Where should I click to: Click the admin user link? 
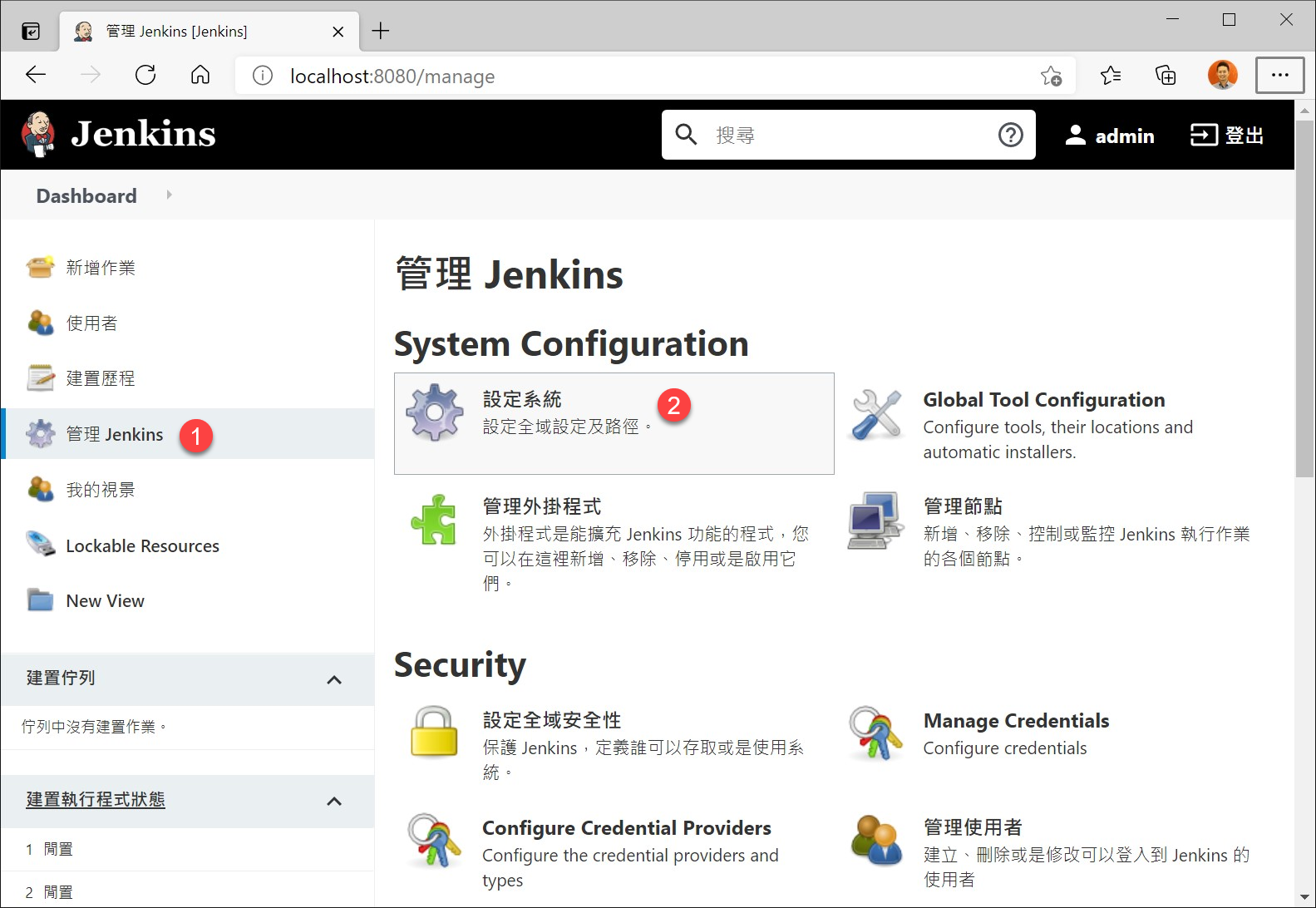pyautogui.click(x=1109, y=135)
